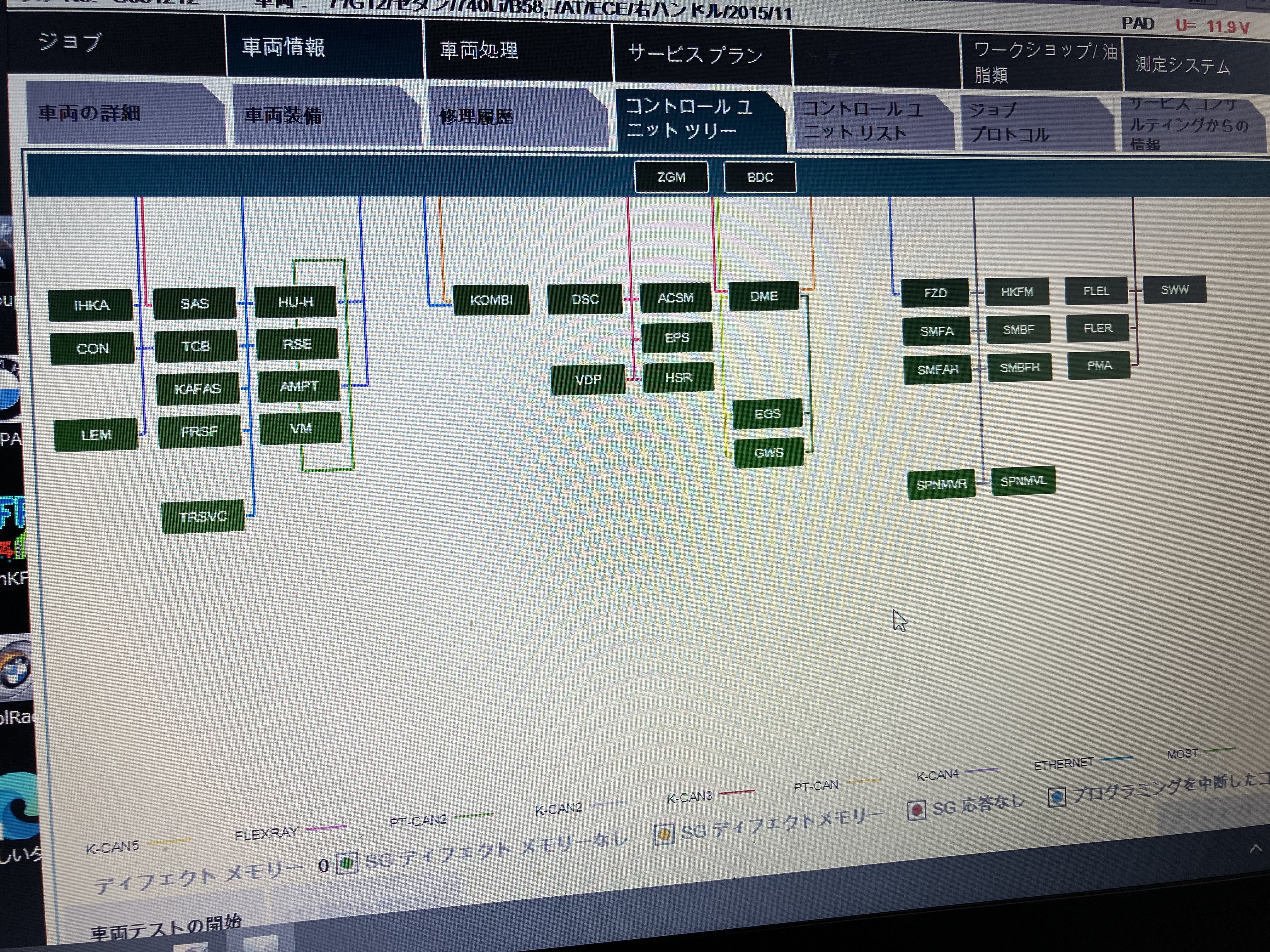1270x952 pixels.
Task: Click the SMFAH control unit node
Action: (x=938, y=370)
